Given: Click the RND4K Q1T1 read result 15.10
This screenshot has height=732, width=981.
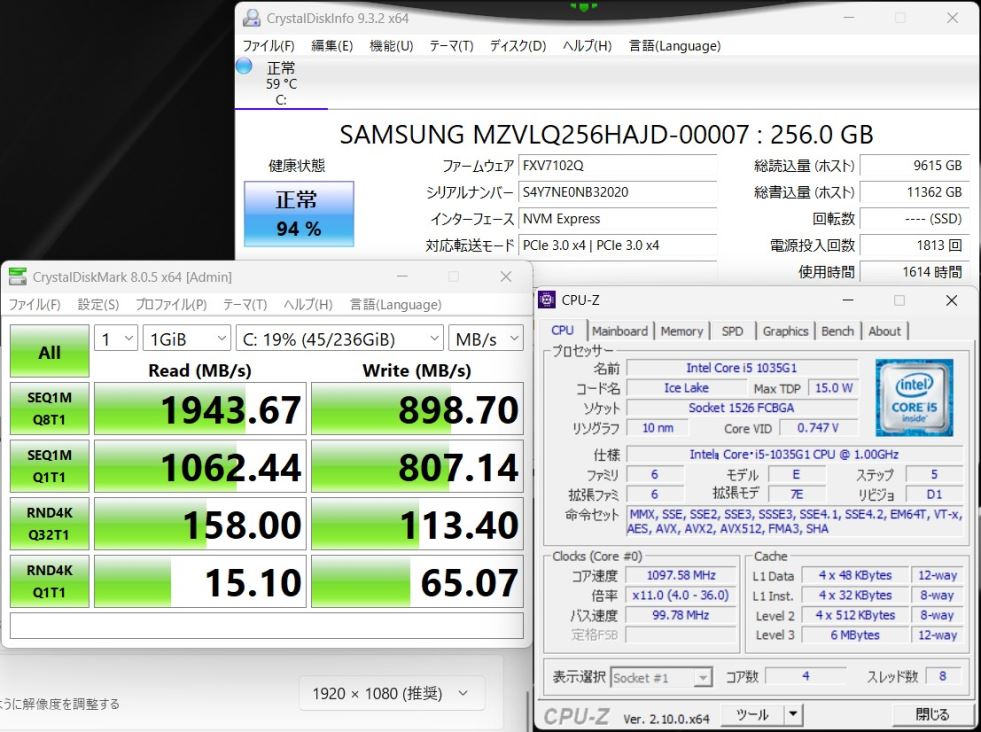Looking at the screenshot, I should tap(200, 581).
